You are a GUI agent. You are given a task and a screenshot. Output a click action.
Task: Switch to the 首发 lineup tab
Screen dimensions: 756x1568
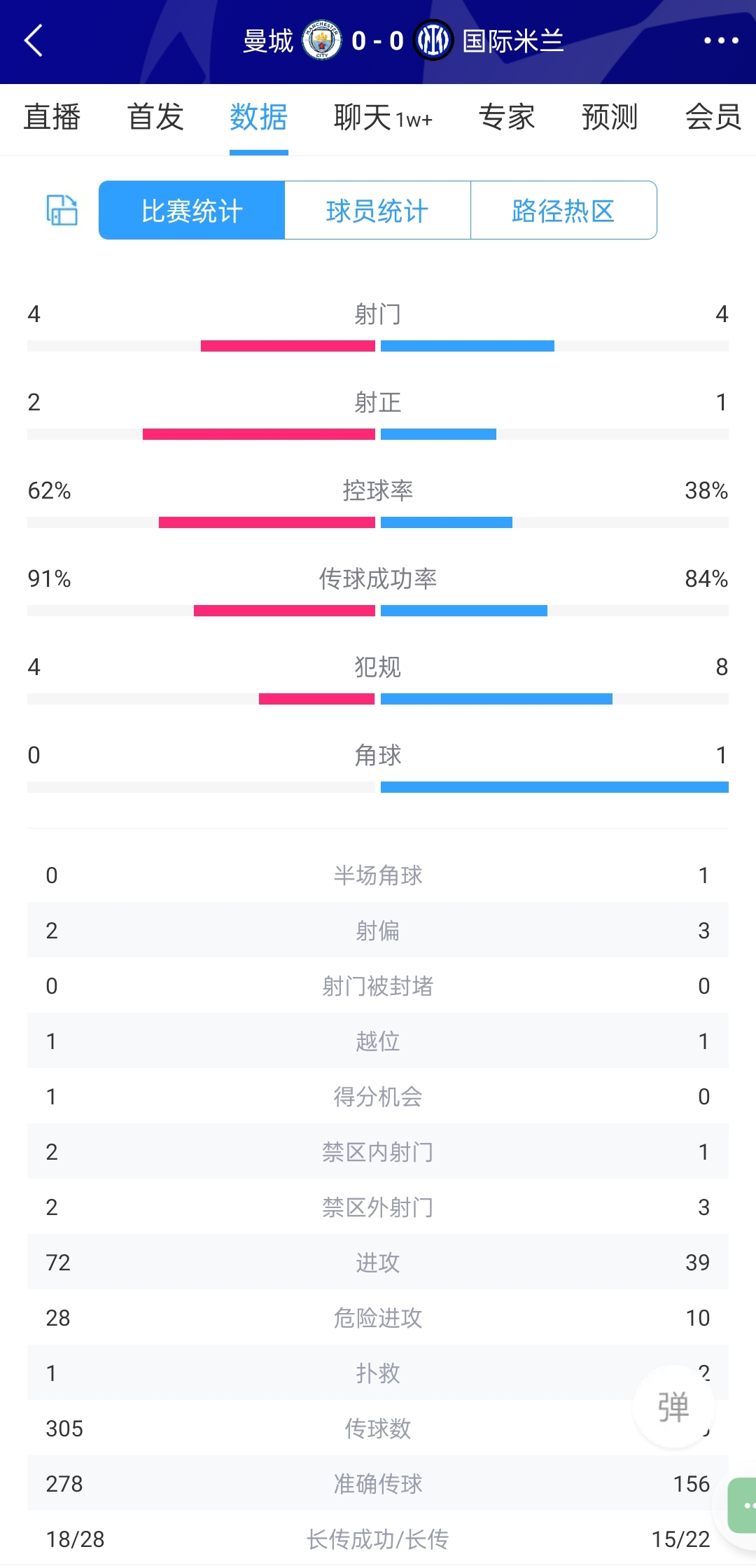155,117
